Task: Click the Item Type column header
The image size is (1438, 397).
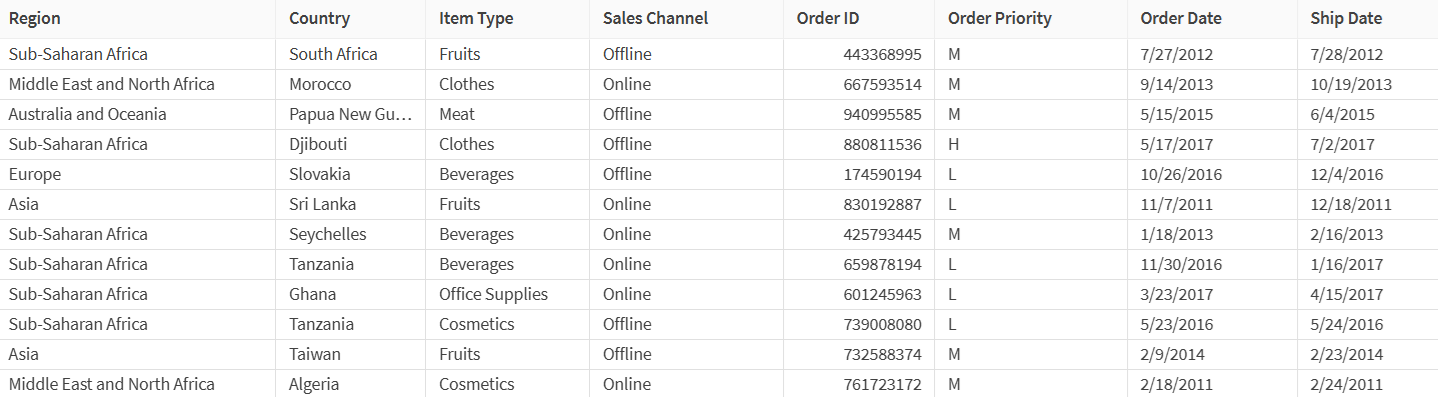Action: (507, 18)
